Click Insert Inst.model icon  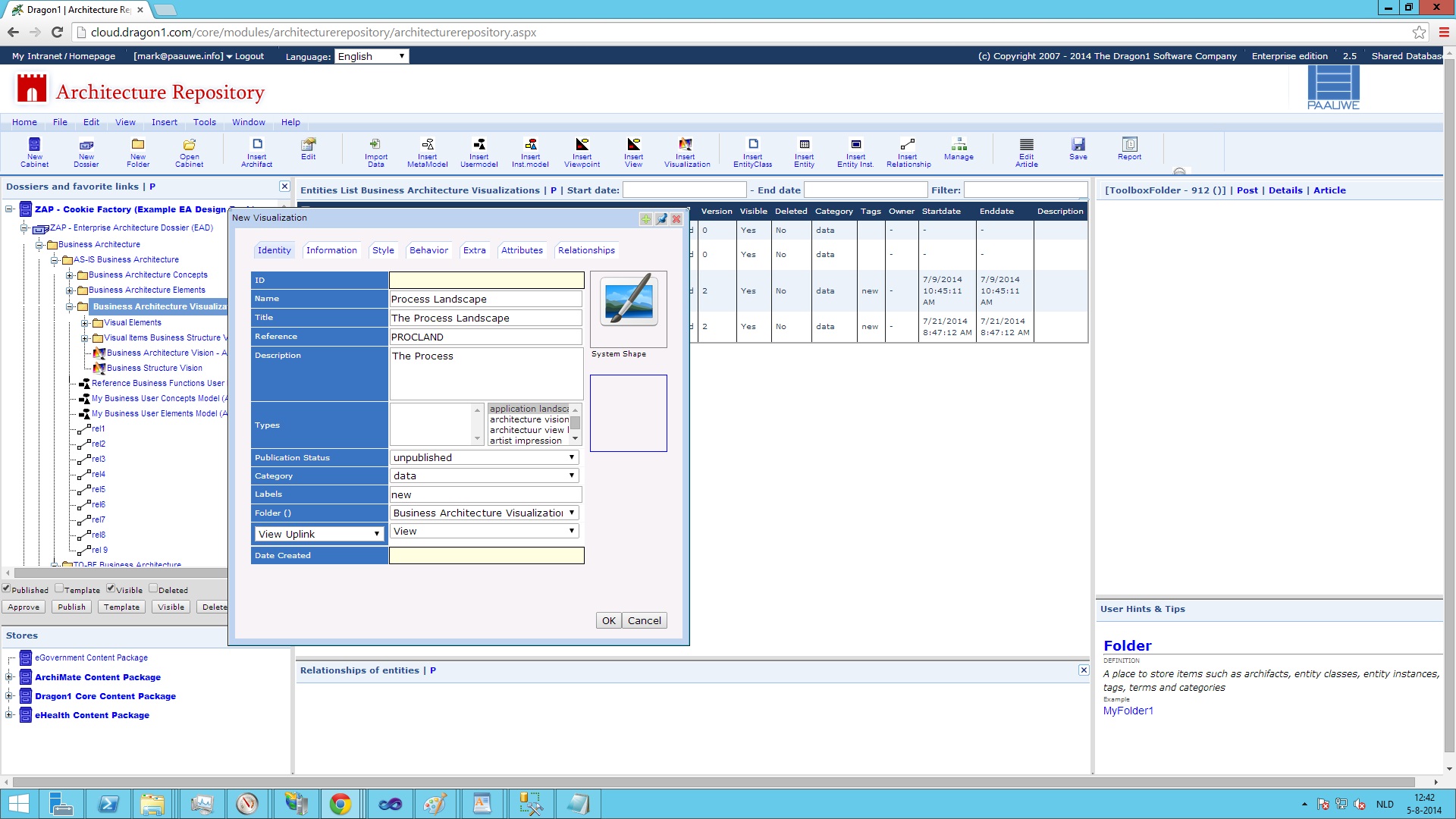[x=531, y=152]
